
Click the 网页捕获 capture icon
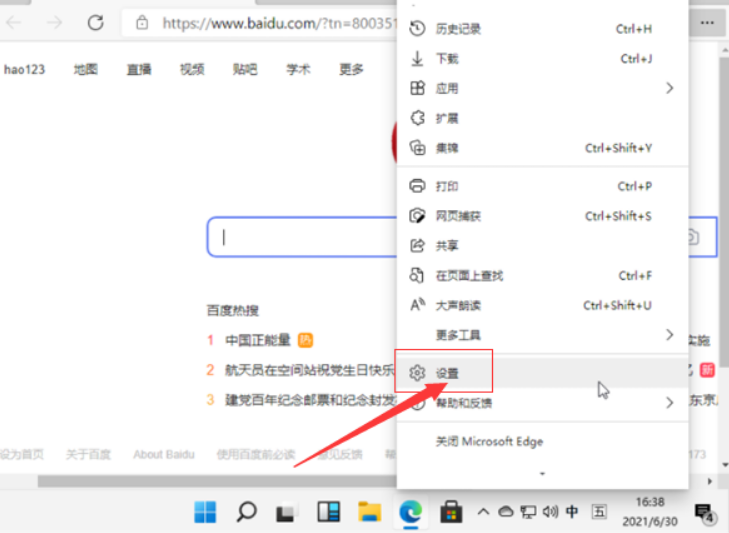[417, 216]
